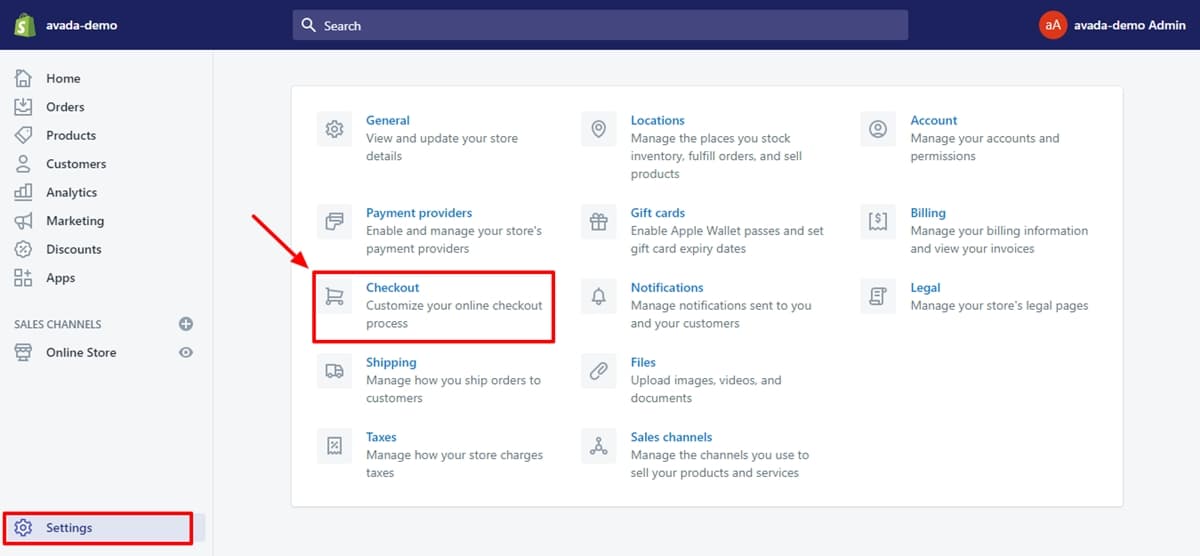The width and height of the screenshot is (1200, 556).
Task: Click the Files paperclip icon
Action: point(599,371)
